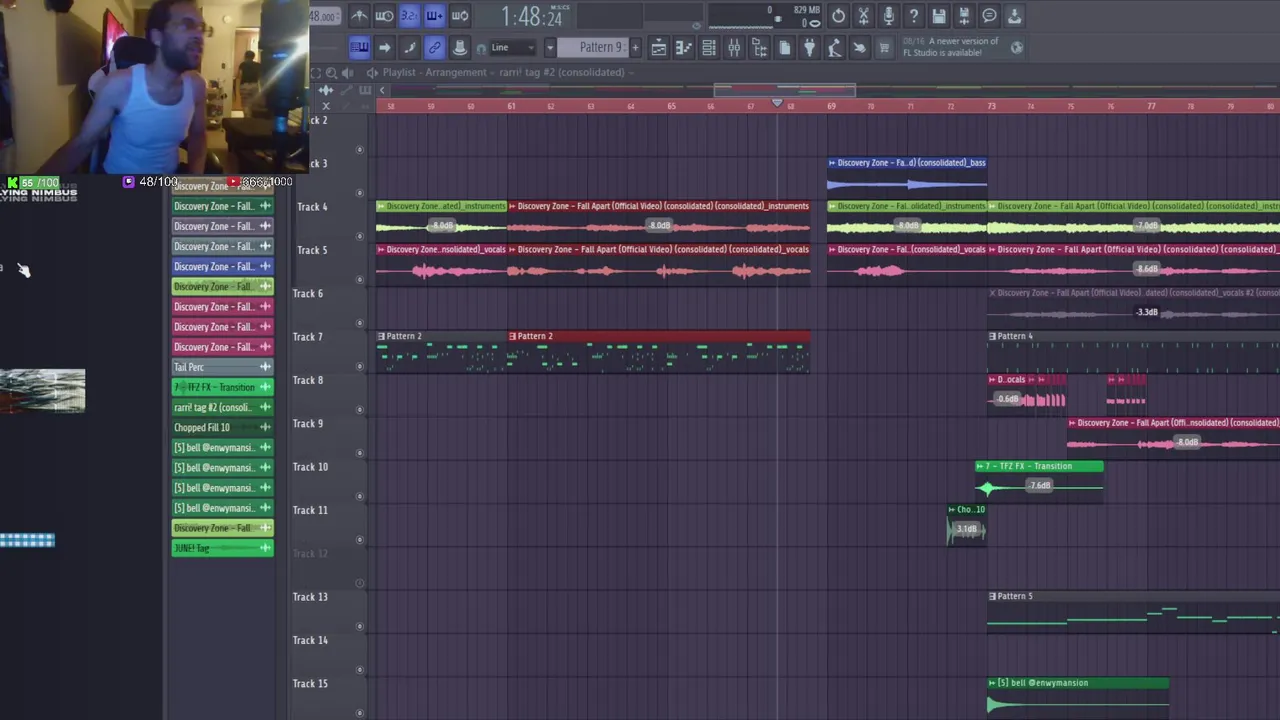
Task: Click the circular arrow icon beside the memory meter
Action: point(838,16)
